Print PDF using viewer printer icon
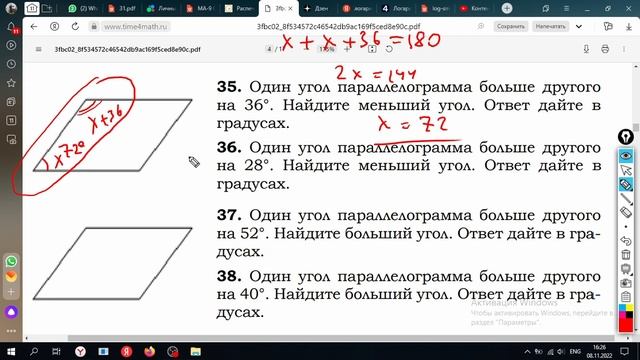This screenshot has height=360, width=640. tap(605, 49)
